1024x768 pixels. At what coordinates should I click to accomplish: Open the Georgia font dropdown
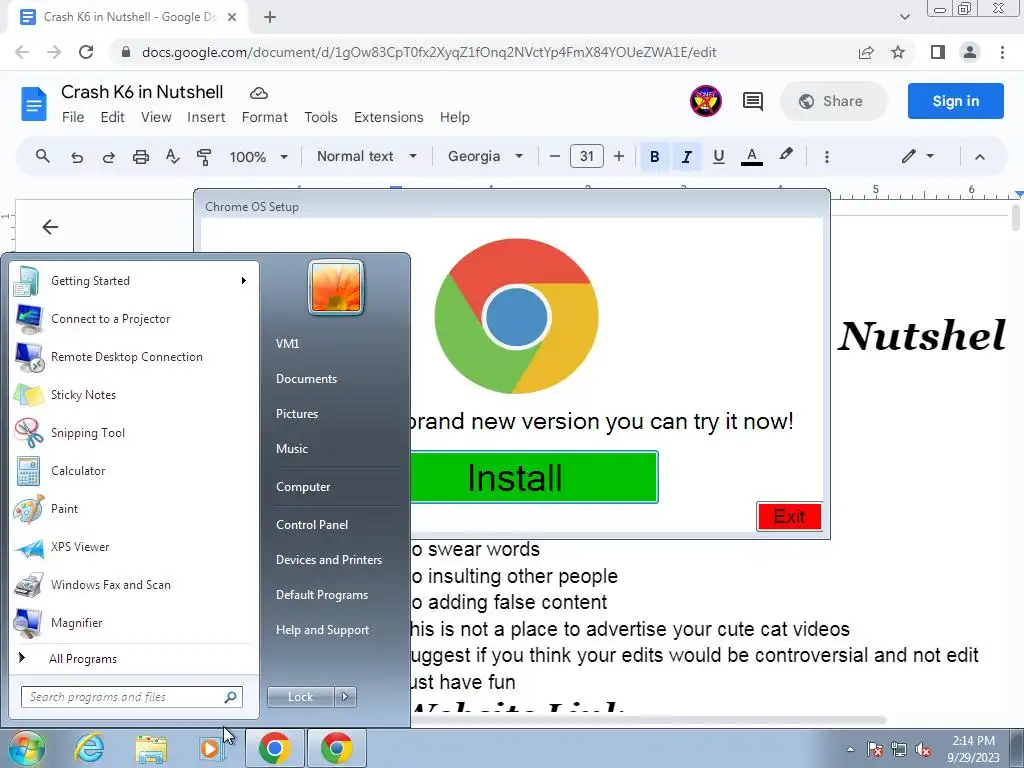coord(485,156)
